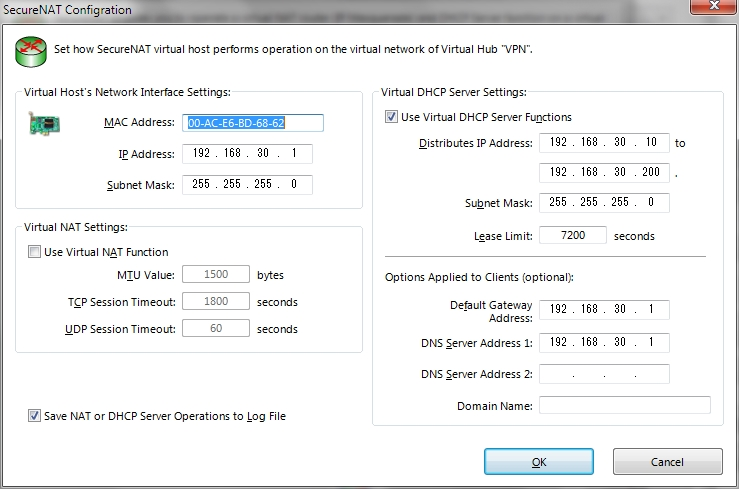Image resolution: width=739 pixels, height=489 pixels.
Task: Click the Cancel button
Action: click(x=667, y=462)
